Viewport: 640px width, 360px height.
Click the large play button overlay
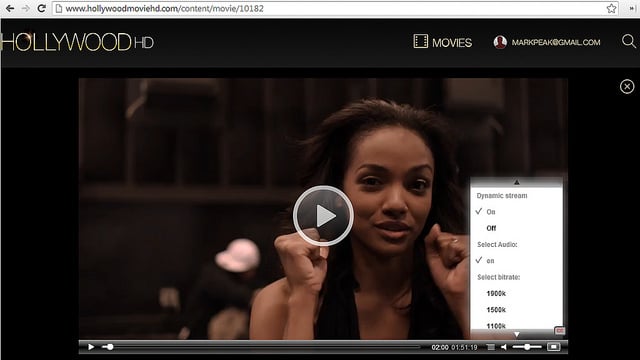tap(323, 216)
